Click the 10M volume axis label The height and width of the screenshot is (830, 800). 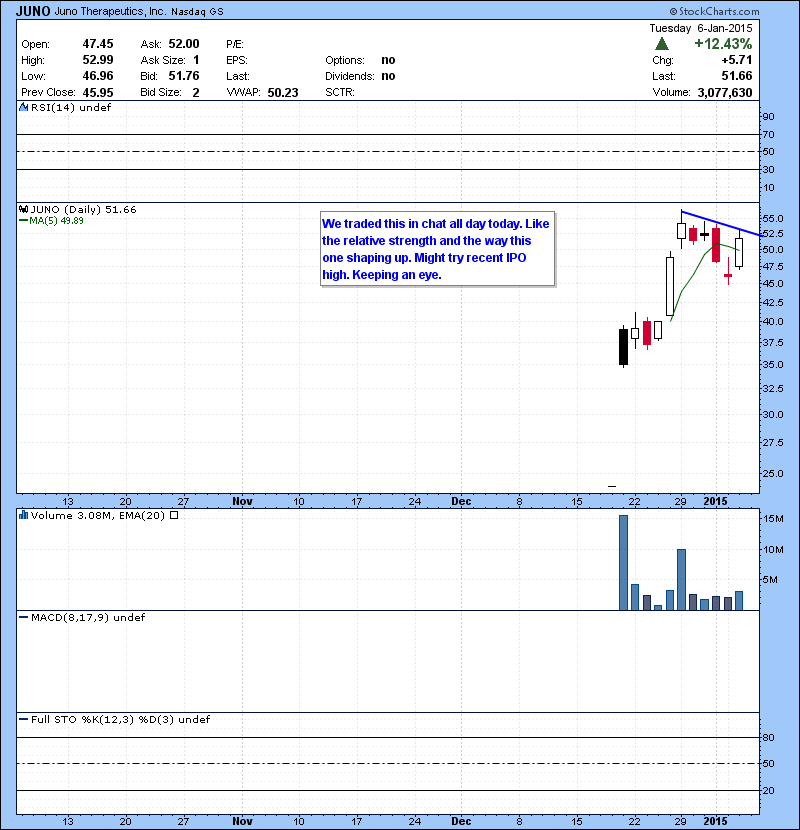[773, 549]
